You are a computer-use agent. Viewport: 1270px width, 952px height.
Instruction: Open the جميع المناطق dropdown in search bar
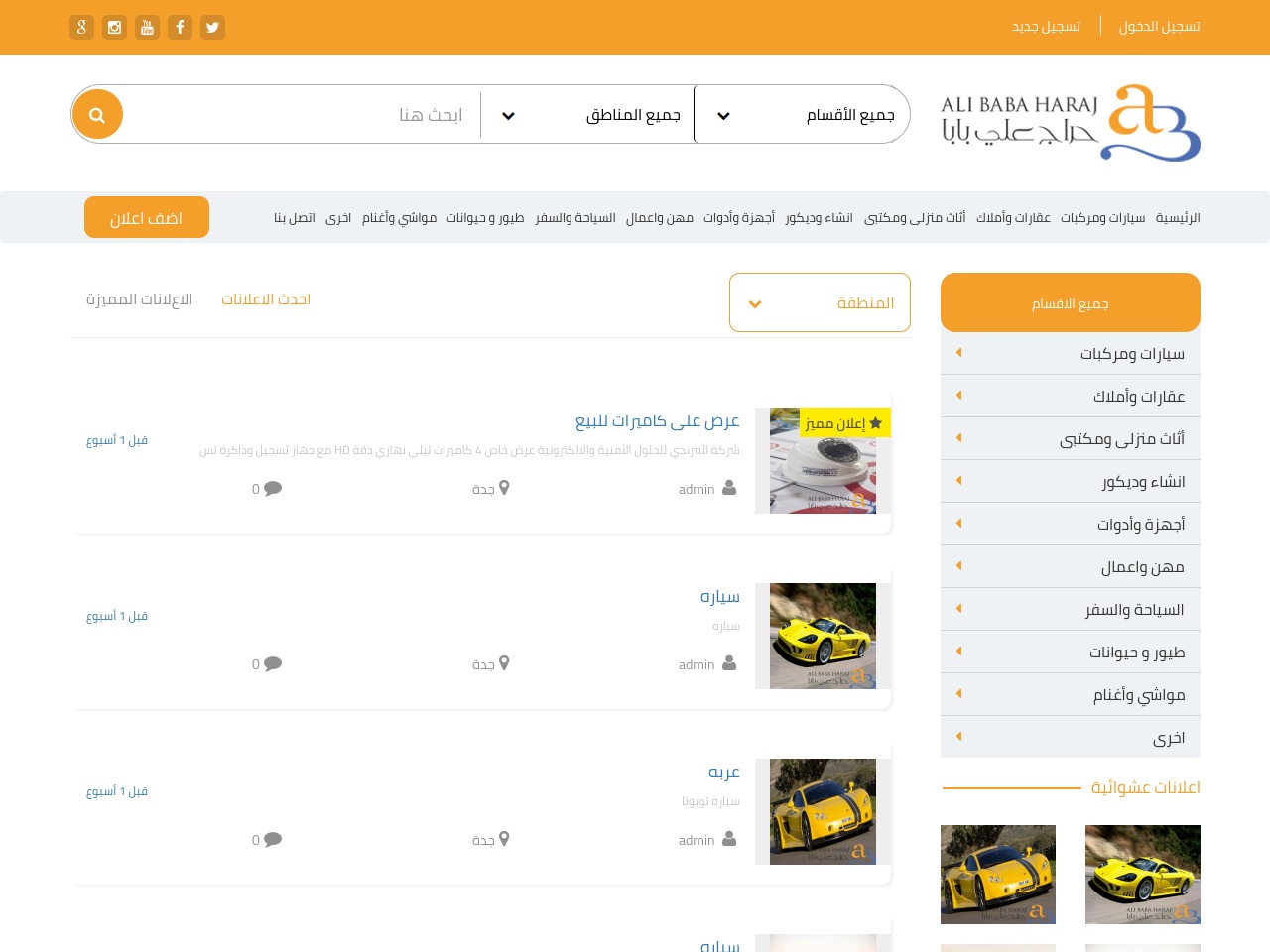587,114
